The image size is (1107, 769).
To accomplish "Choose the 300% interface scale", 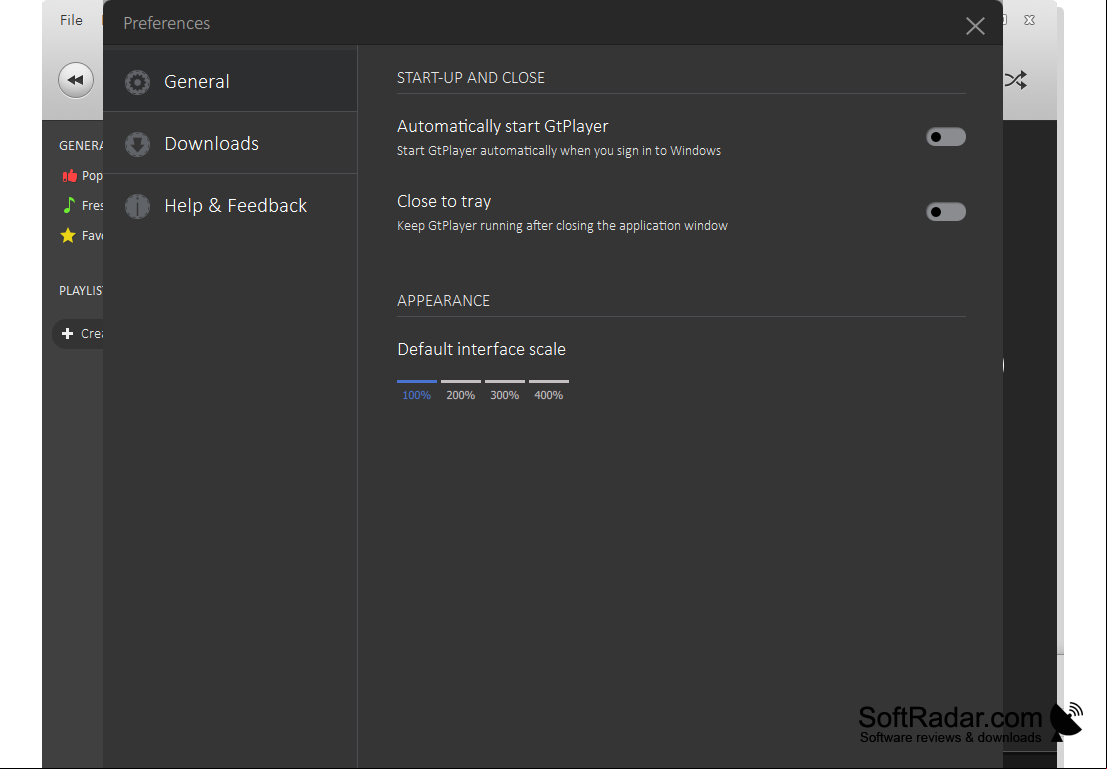I will (x=505, y=391).
